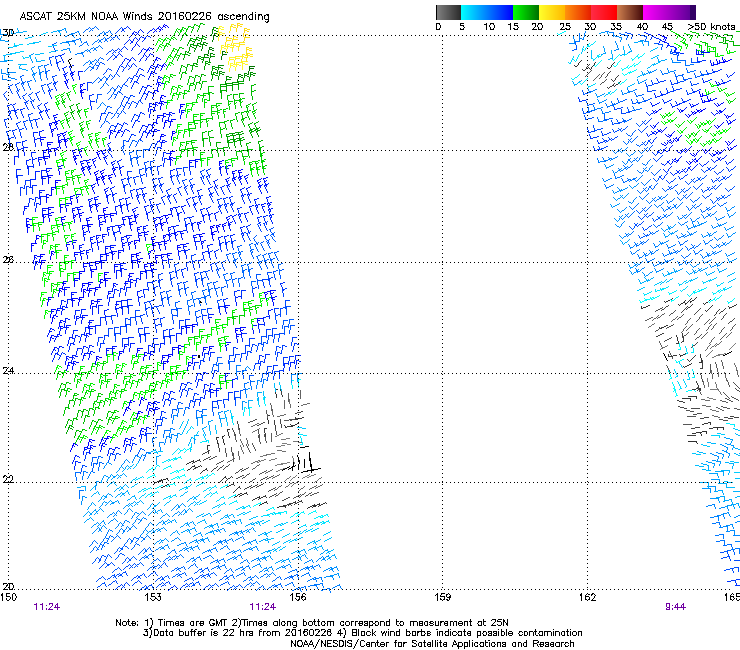Click the 11:24 time label near 153
The width and height of the screenshot is (740, 650).
47,607
